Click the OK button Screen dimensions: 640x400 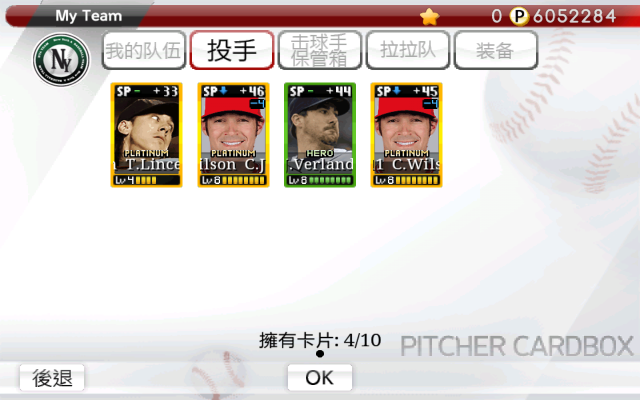coord(320,378)
